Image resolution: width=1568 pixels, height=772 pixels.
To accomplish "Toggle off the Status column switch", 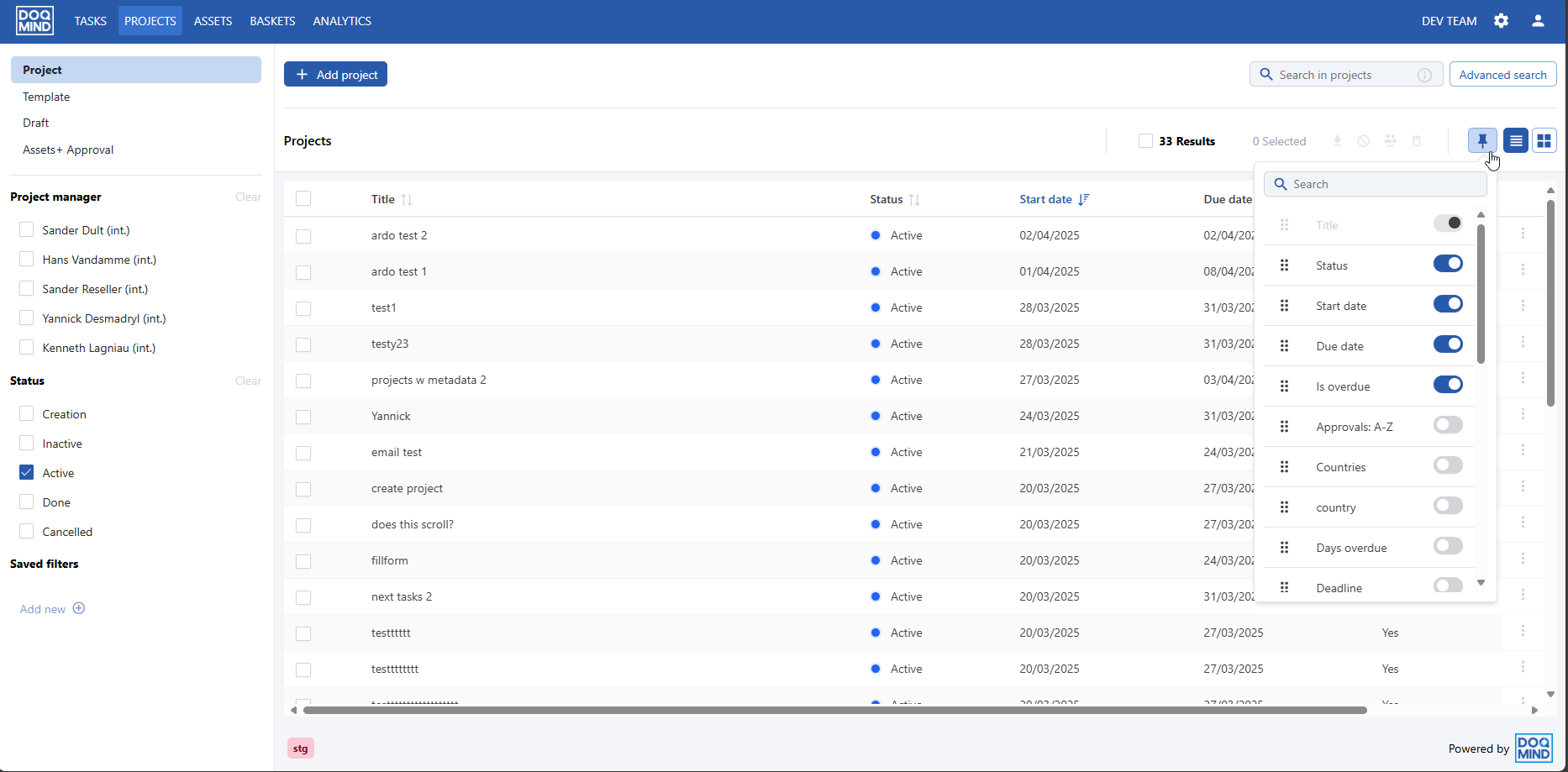I will point(1448,264).
